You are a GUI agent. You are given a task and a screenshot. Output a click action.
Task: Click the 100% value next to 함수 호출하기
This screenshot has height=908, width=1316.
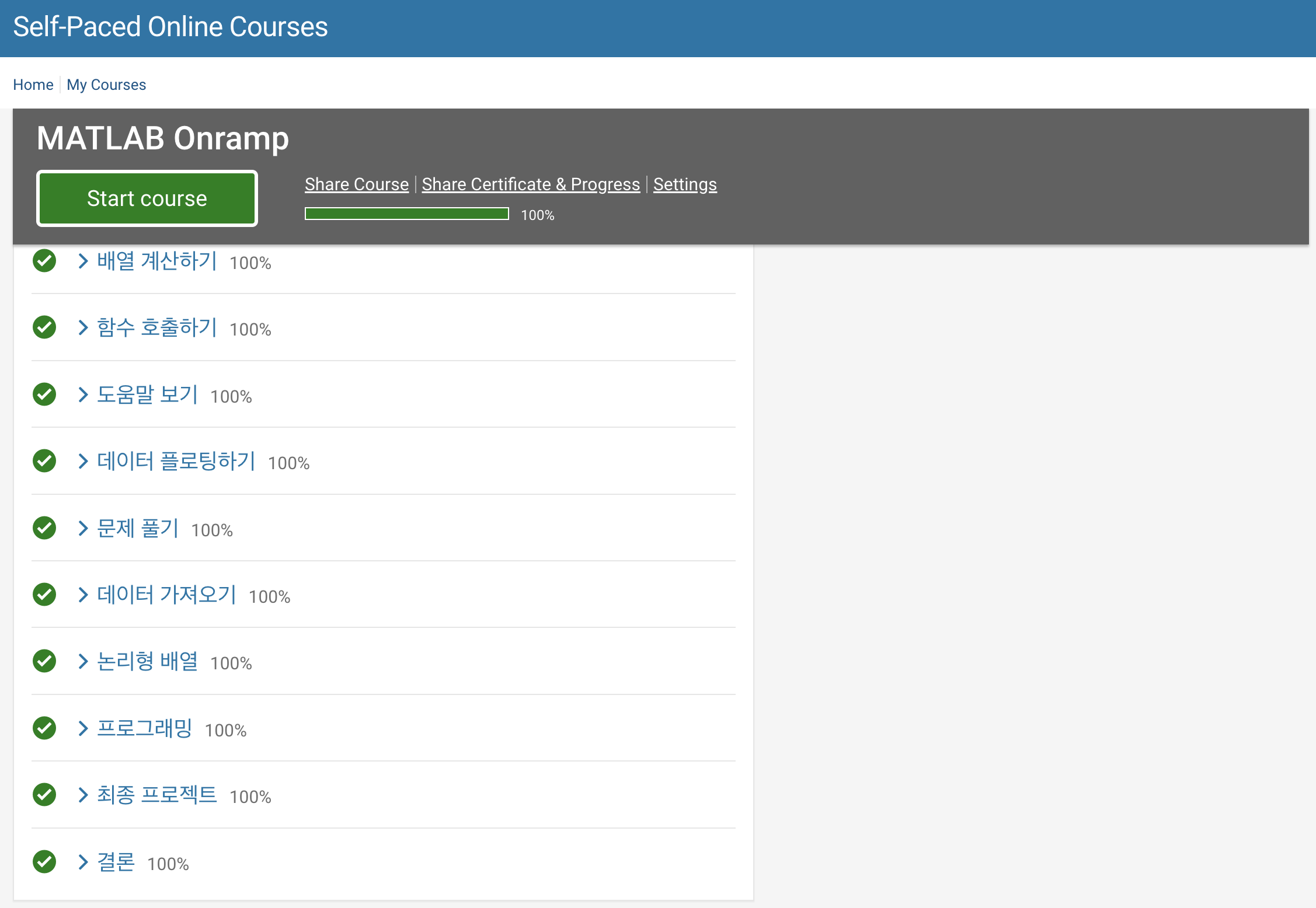click(250, 330)
